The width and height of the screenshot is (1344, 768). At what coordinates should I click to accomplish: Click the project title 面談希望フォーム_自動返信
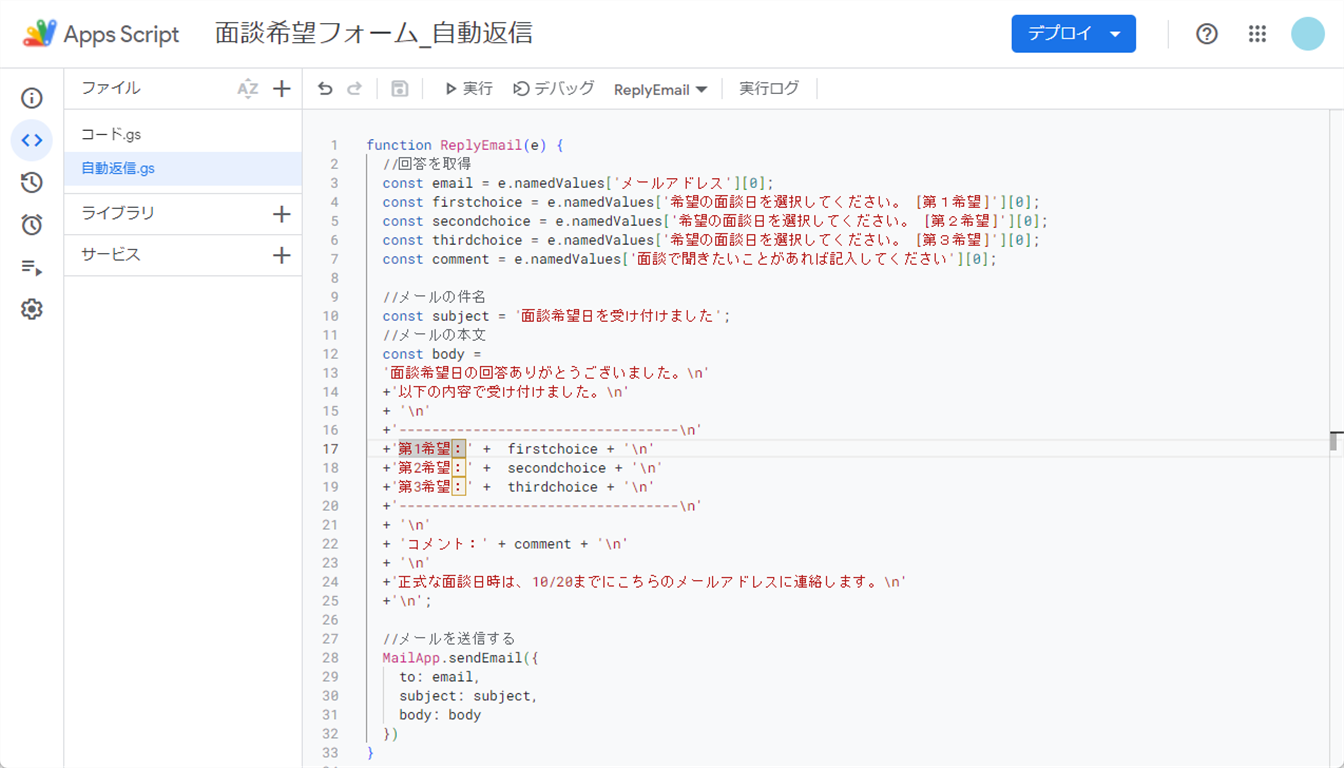[373, 34]
